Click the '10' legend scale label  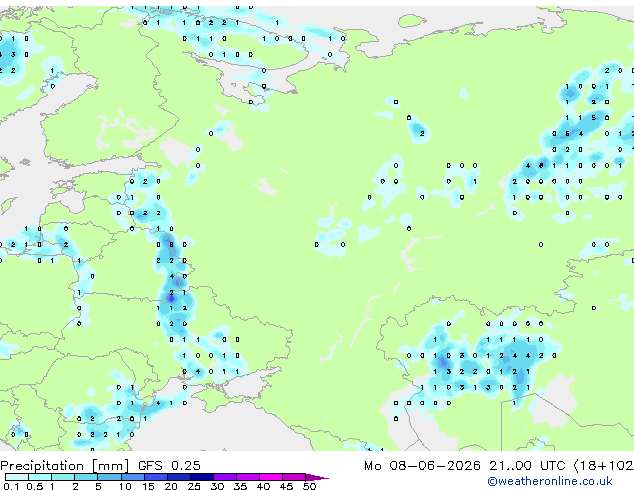(x=125, y=486)
